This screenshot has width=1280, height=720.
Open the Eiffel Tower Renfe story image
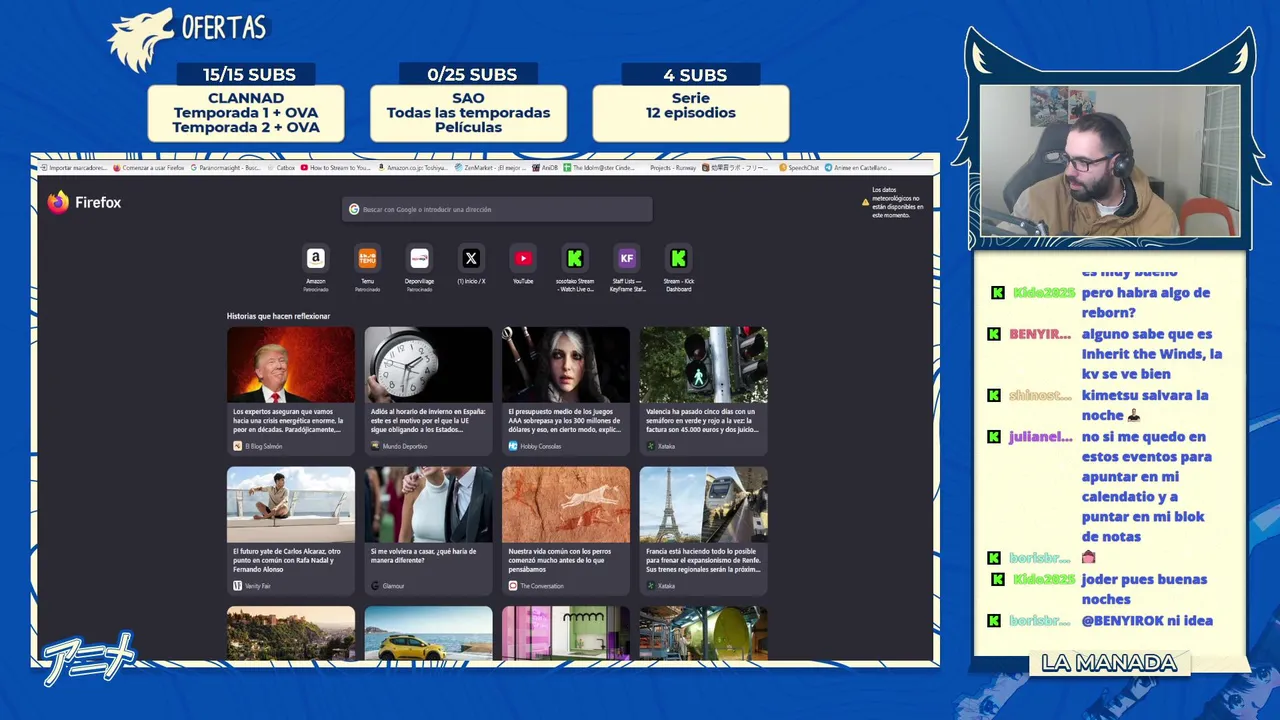click(x=704, y=504)
